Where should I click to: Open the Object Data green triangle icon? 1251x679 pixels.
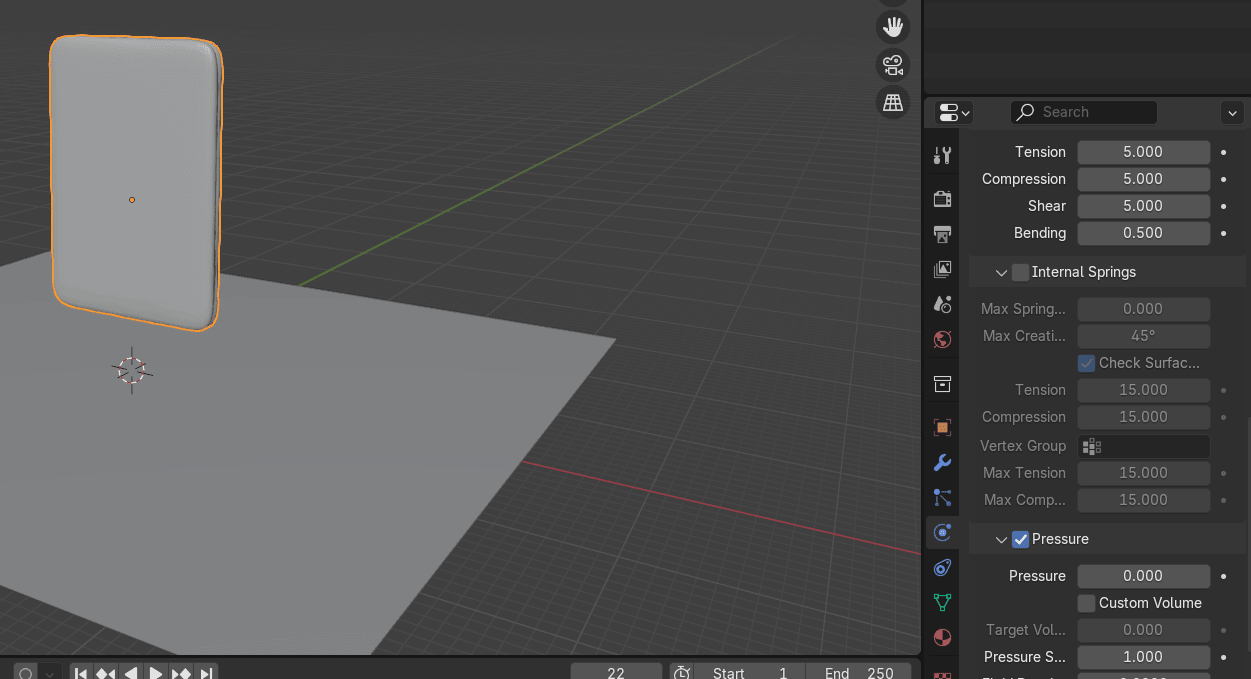point(942,602)
